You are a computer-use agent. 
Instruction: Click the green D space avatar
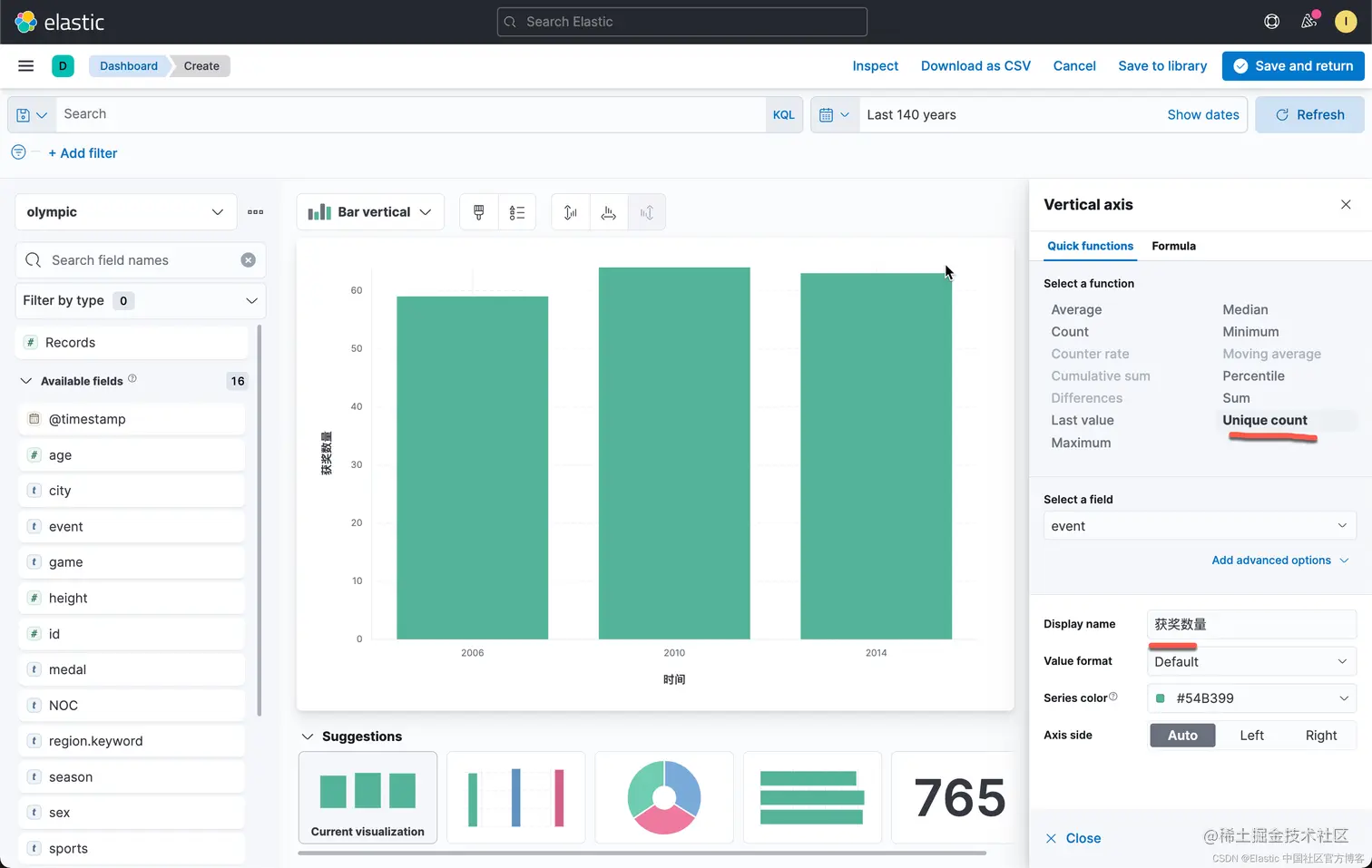pos(63,65)
